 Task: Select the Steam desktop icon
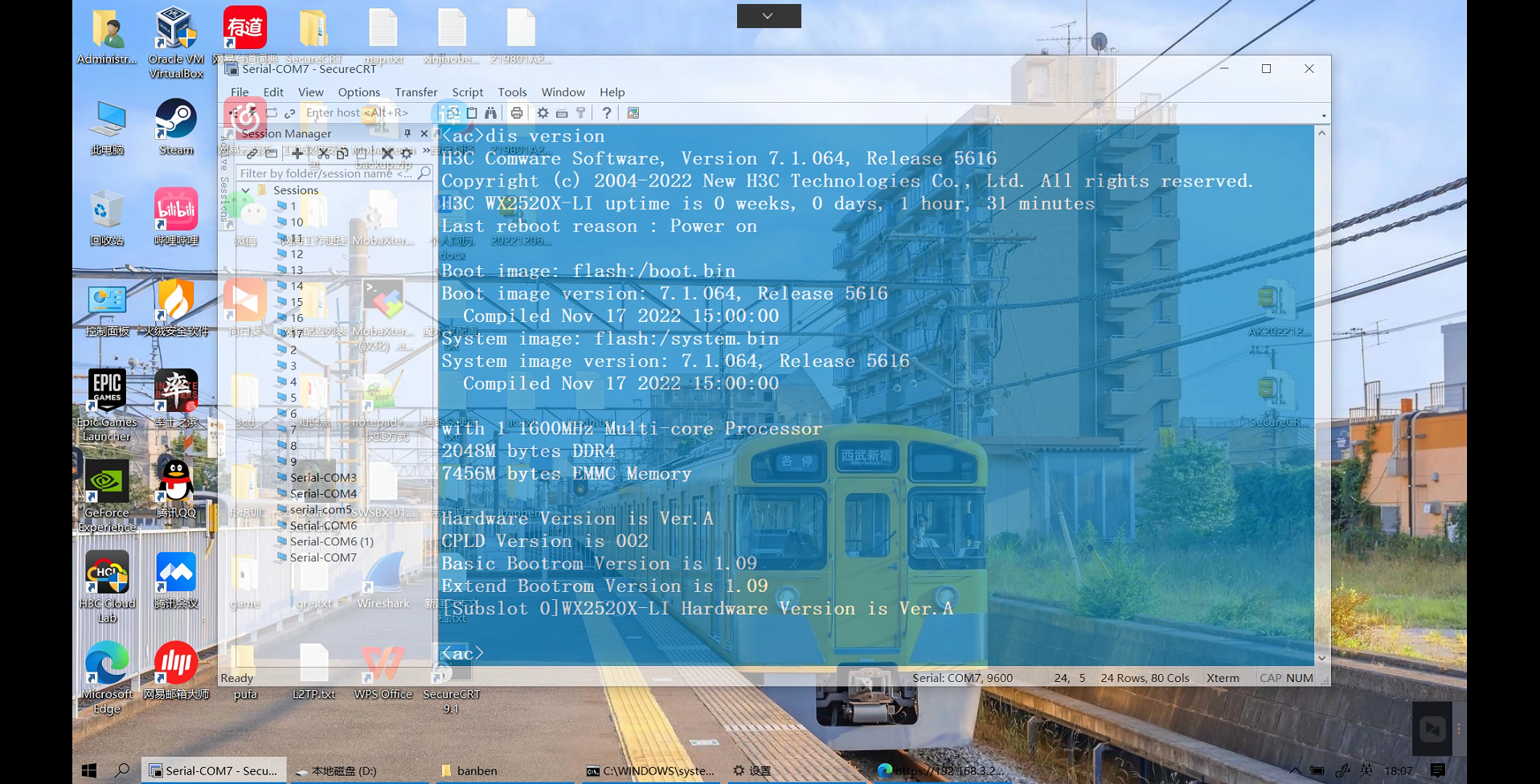click(176, 127)
